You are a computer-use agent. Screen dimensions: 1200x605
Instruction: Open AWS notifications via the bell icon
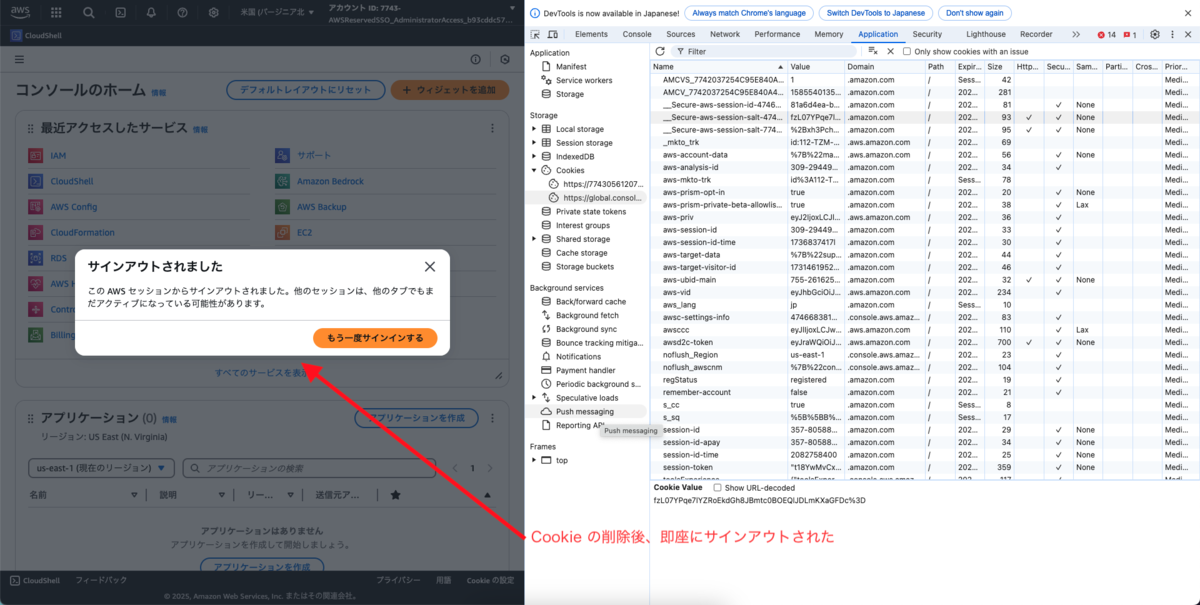152,13
